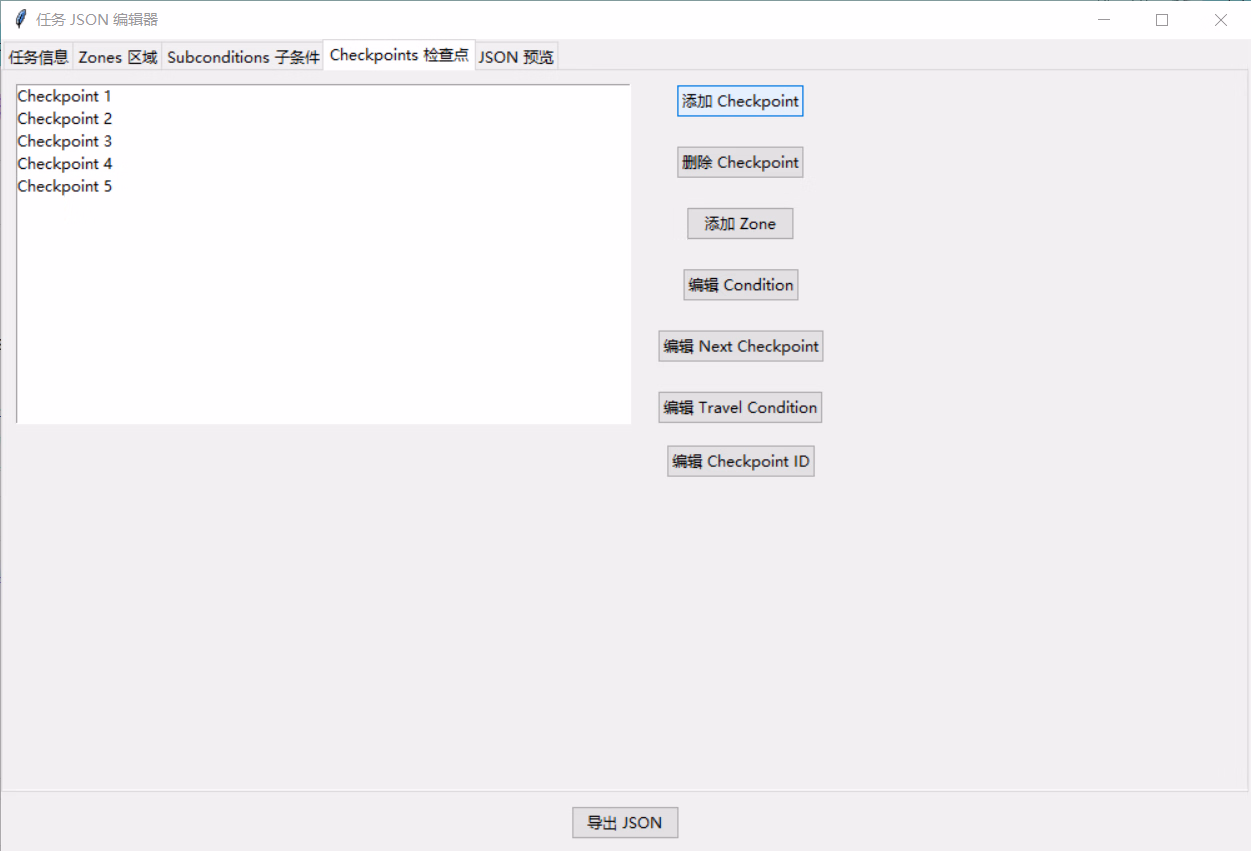The width and height of the screenshot is (1251, 851).
Task: Click 编辑 Travel Condition button
Action: point(740,407)
